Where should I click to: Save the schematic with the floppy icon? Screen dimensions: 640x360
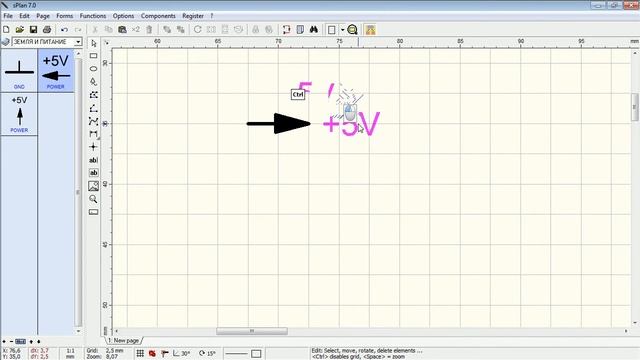[33, 29]
